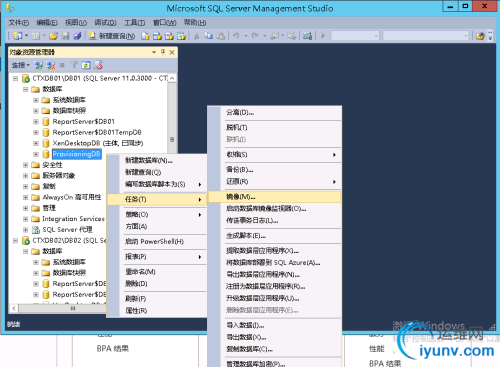
Task: Select 新建数据库(N)... in context menu
Action: pos(157,160)
